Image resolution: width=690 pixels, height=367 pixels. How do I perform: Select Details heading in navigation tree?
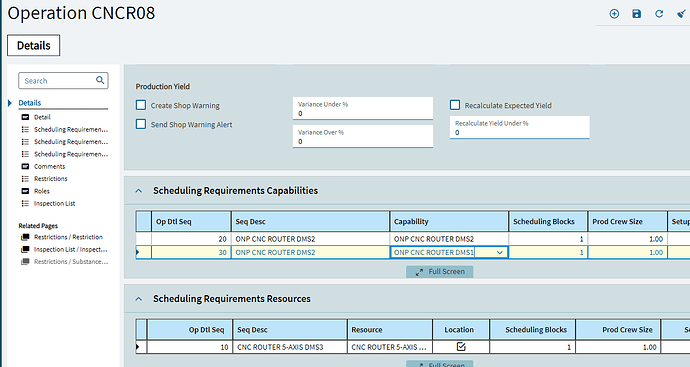click(x=29, y=103)
